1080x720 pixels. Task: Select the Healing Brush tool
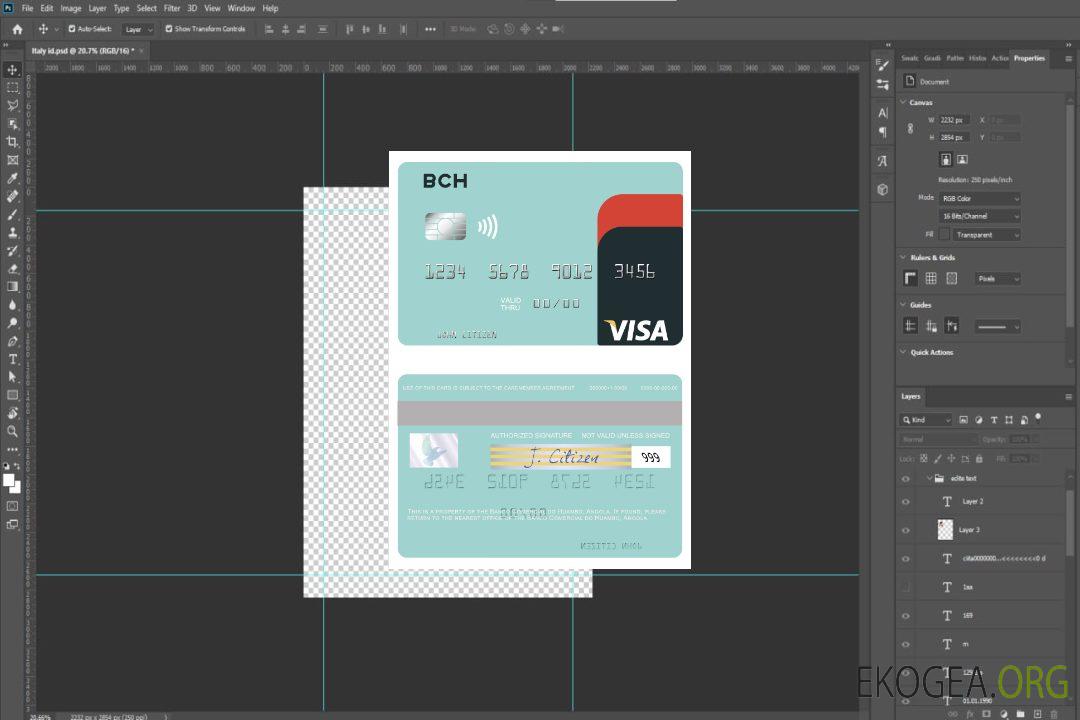12,196
